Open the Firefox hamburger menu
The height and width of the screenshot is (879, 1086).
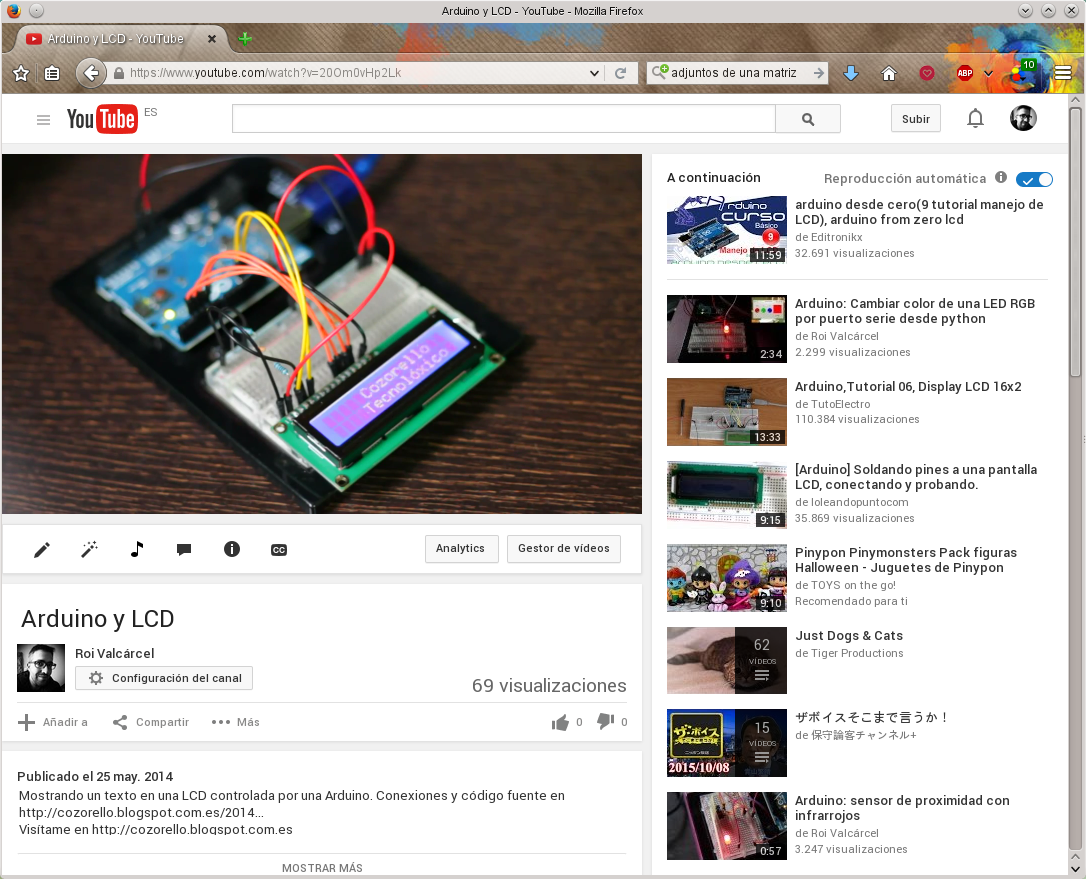[x=1063, y=73]
